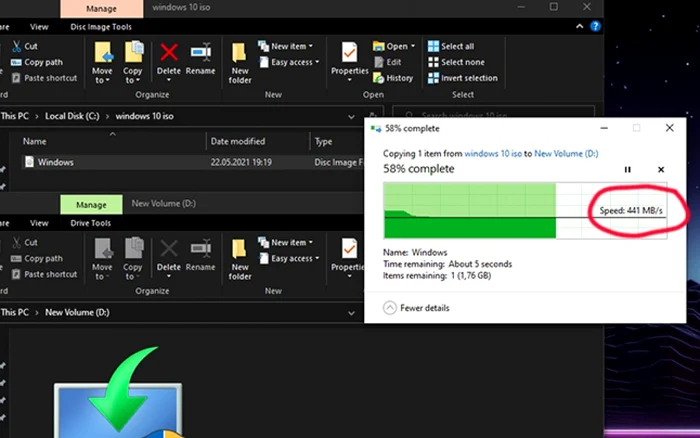
Task: Sort by the Date modified column
Action: (238, 142)
